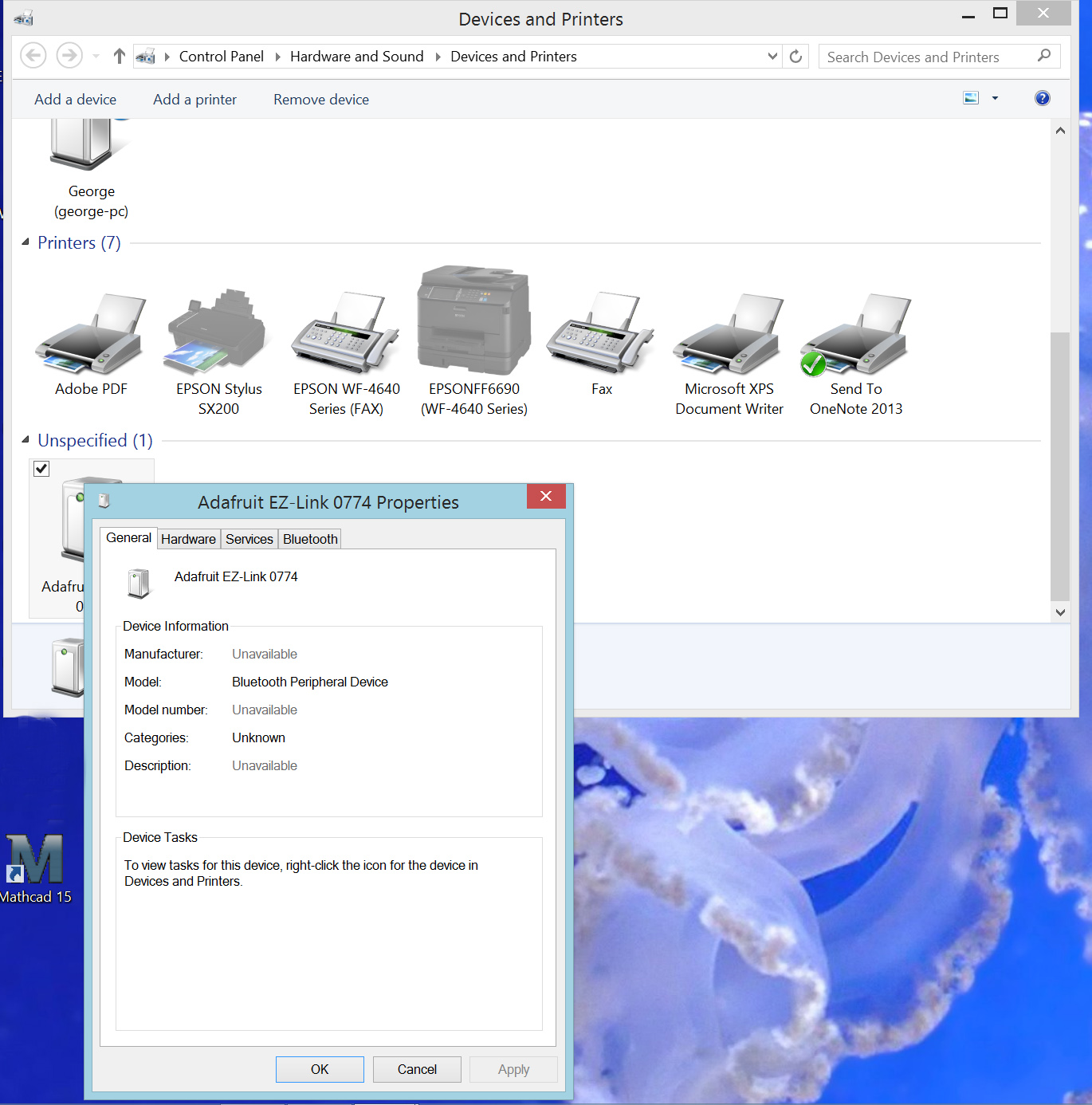Click the Back navigation arrow
1092x1105 pixels.
[x=33, y=55]
